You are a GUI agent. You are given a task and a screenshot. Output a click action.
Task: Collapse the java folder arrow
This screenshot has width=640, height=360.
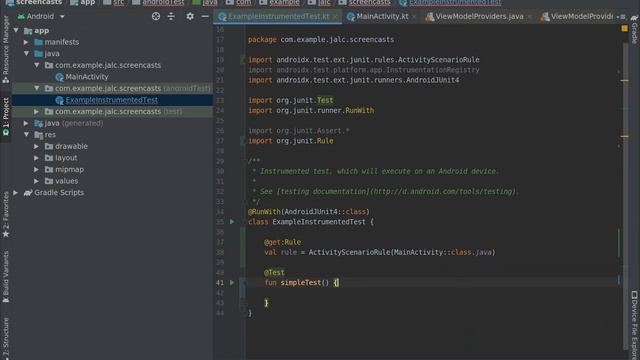tap(26, 53)
